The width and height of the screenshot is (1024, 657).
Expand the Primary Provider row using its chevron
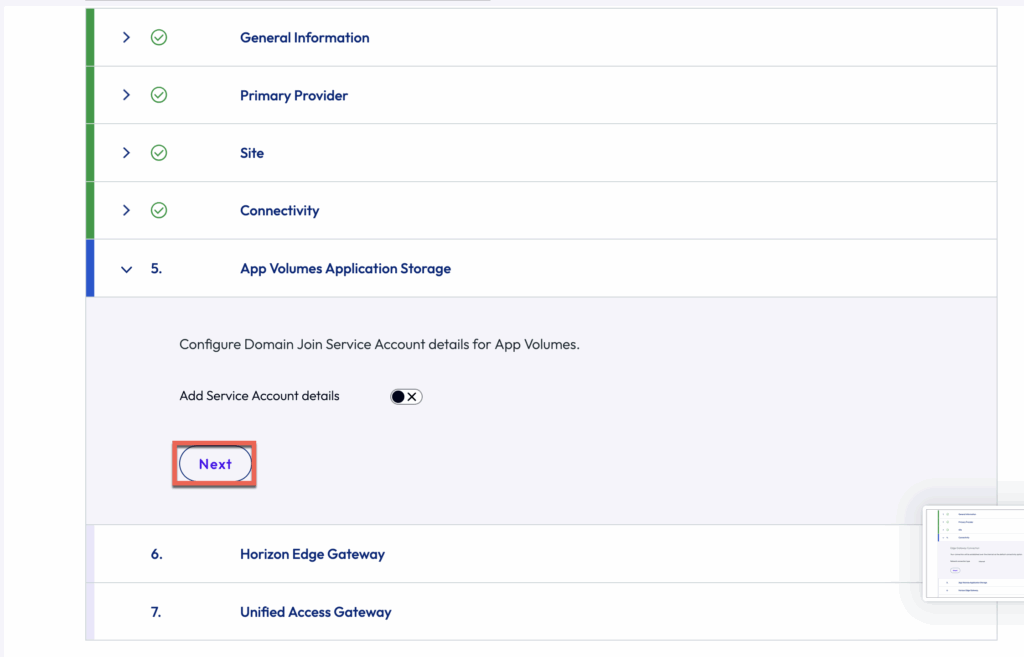(x=126, y=96)
